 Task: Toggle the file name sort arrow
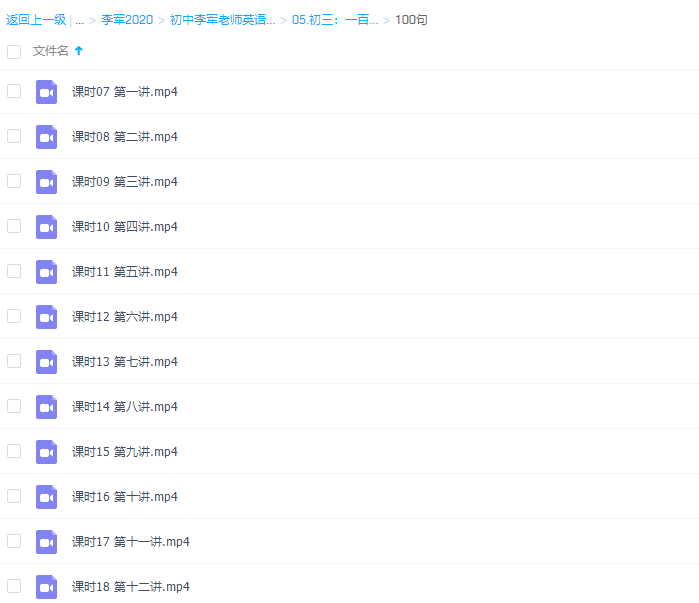tap(79, 51)
